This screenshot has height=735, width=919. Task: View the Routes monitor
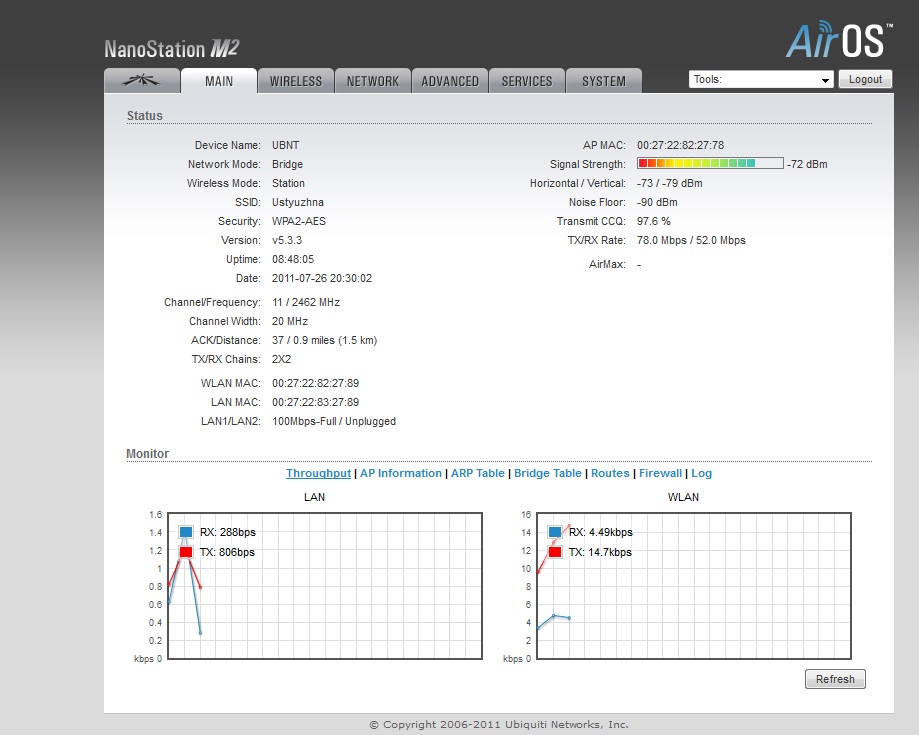(610, 473)
